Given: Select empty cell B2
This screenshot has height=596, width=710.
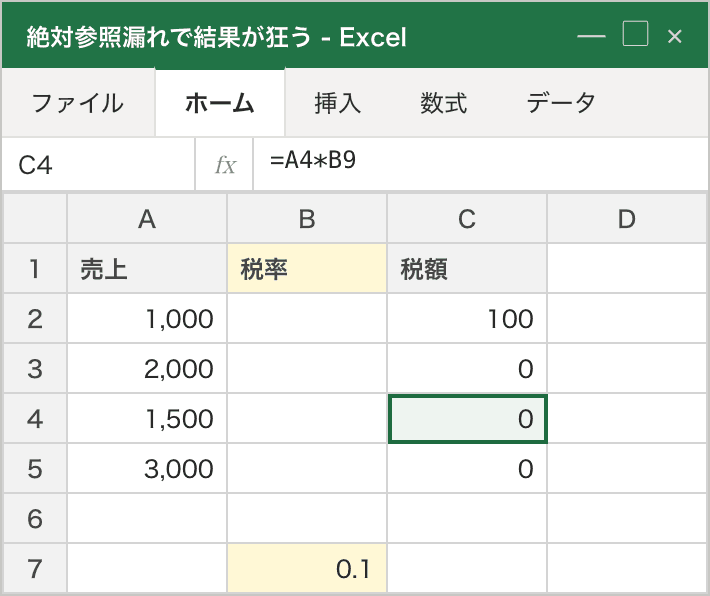Looking at the screenshot, I should click(x=307, y=318).
